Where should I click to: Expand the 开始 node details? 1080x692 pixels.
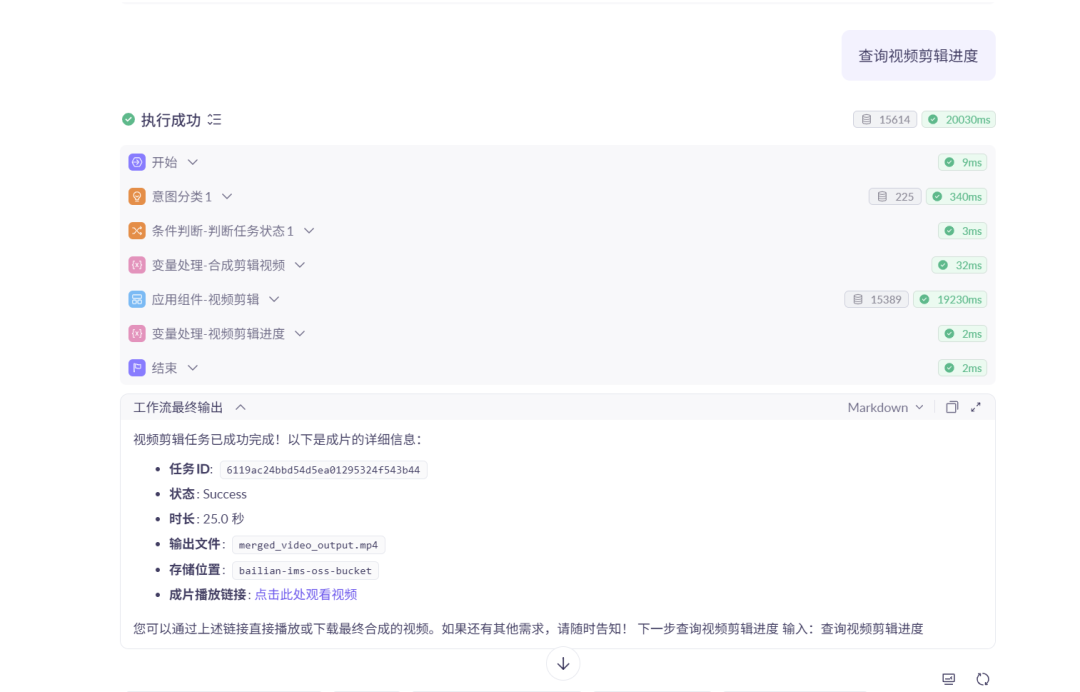[192, 161]
